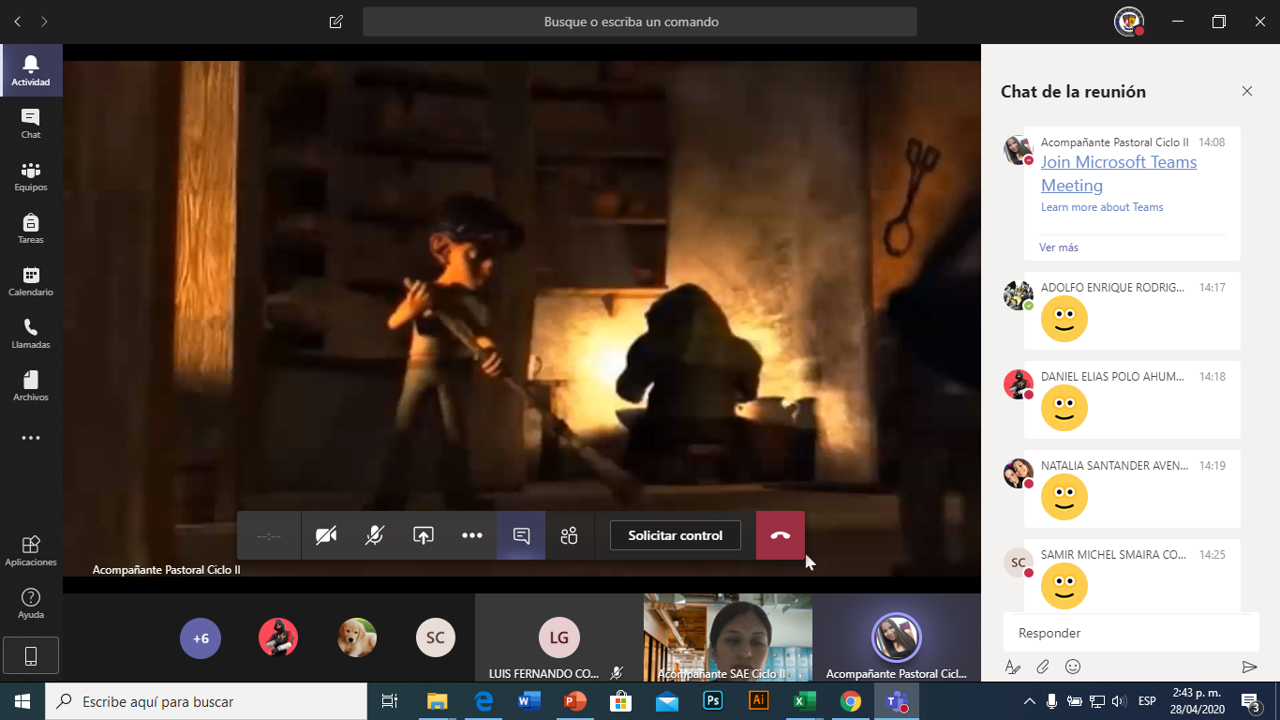The height and width of the screenshot is (720, 1280).
Task: Click the Responder reply field
Action: [1131, 633]
